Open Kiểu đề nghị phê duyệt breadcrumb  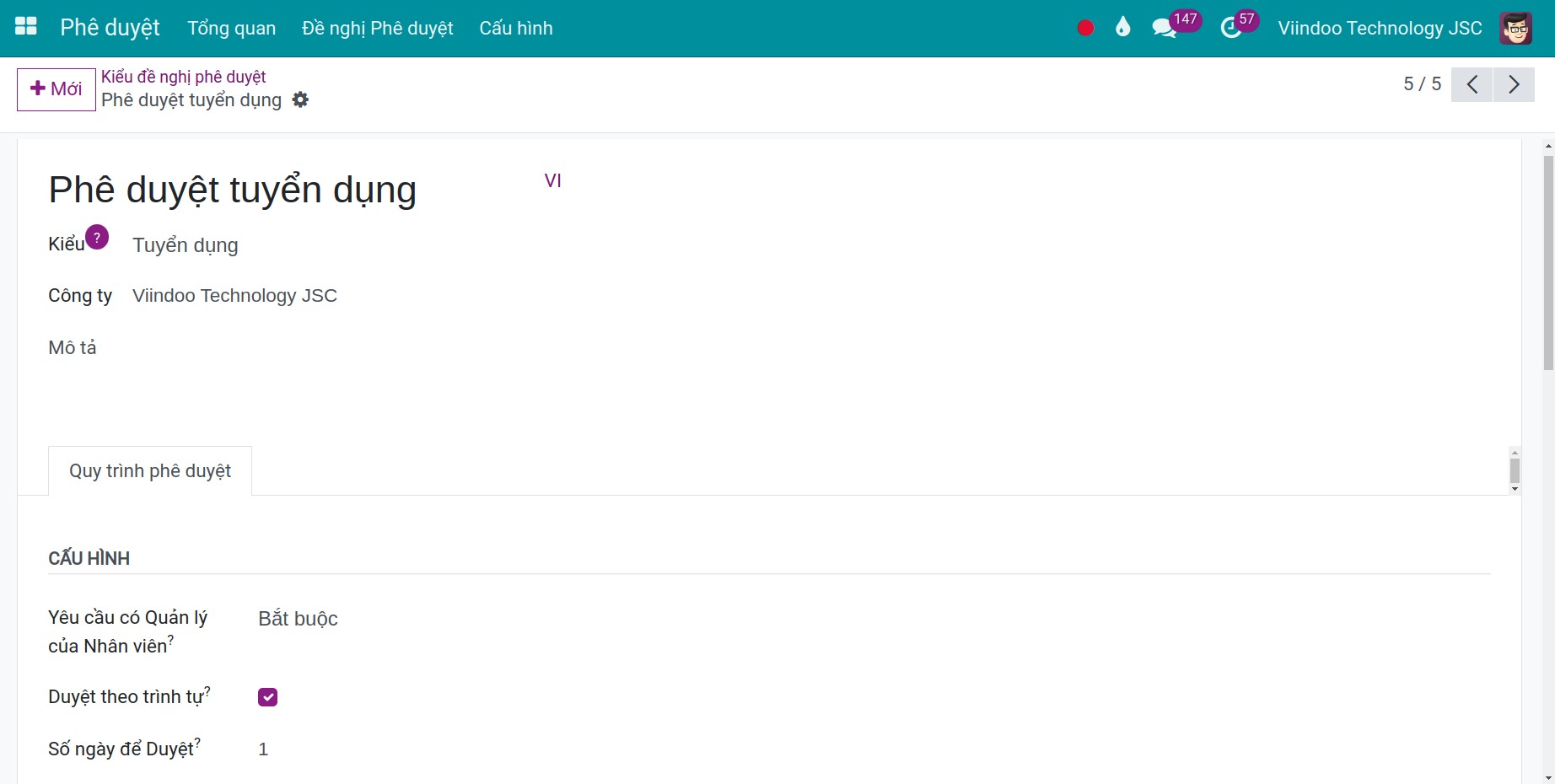184,77
